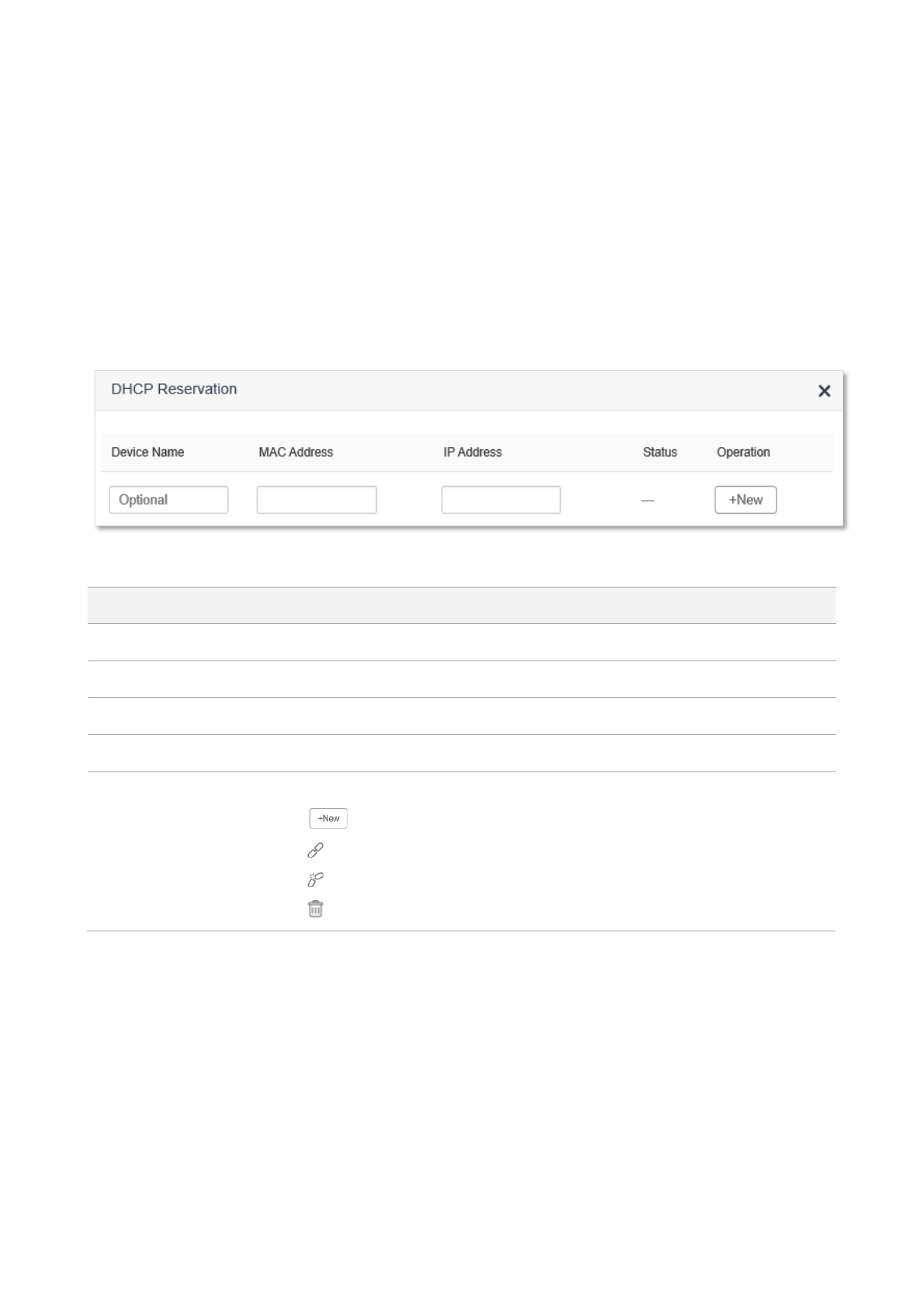924x1307 pixels.
Task: Click the link-shaped bind icon
Action: tap(315, 850)
